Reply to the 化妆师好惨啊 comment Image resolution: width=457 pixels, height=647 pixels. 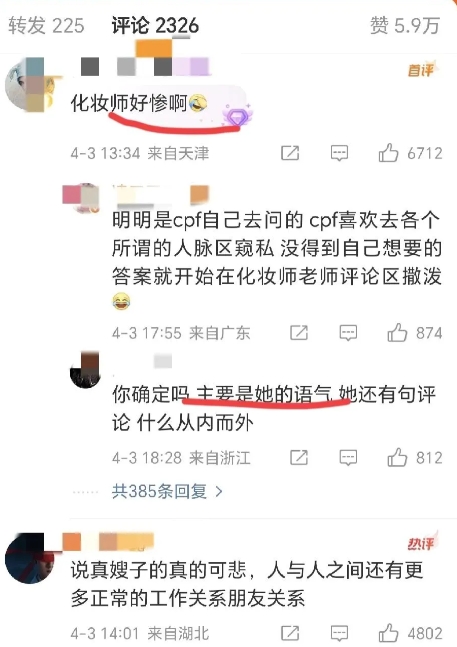tap(339, 153)
